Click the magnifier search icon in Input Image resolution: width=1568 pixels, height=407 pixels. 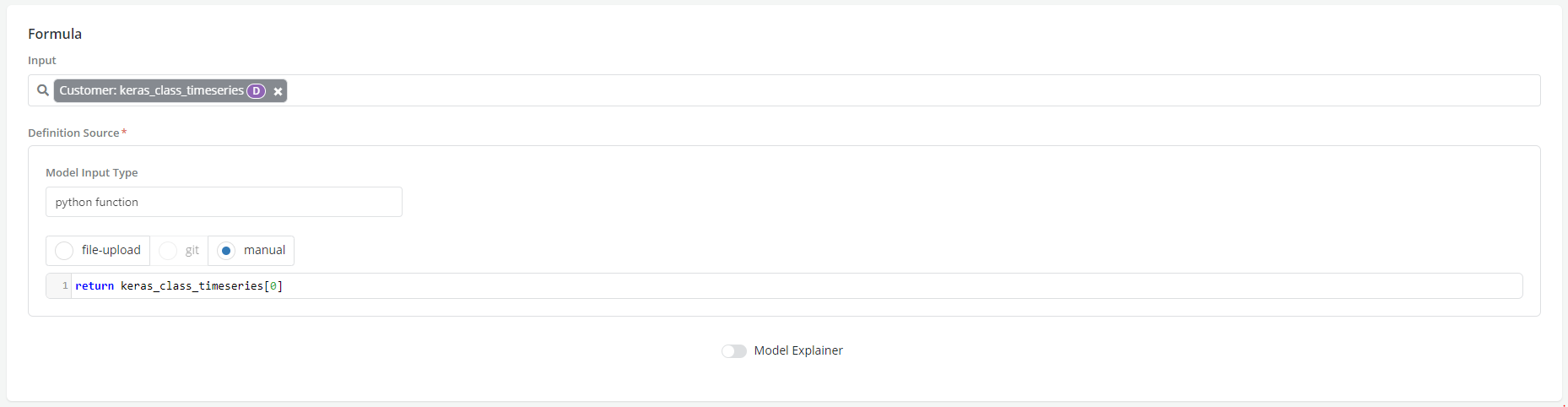coord(42,90)
